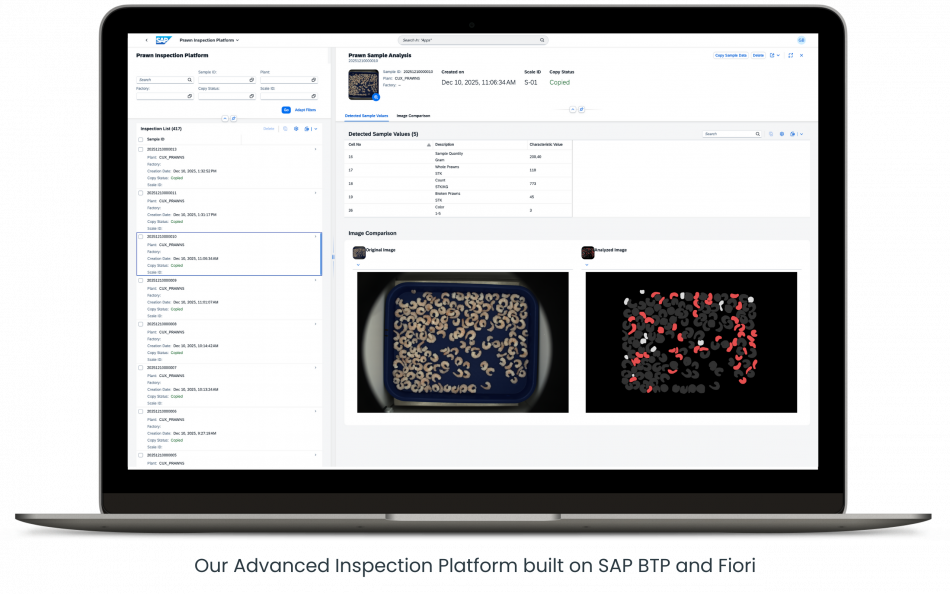Enter full screen mode for Prawn Sample Analysis
950x594 pixels.
point(791,55)
